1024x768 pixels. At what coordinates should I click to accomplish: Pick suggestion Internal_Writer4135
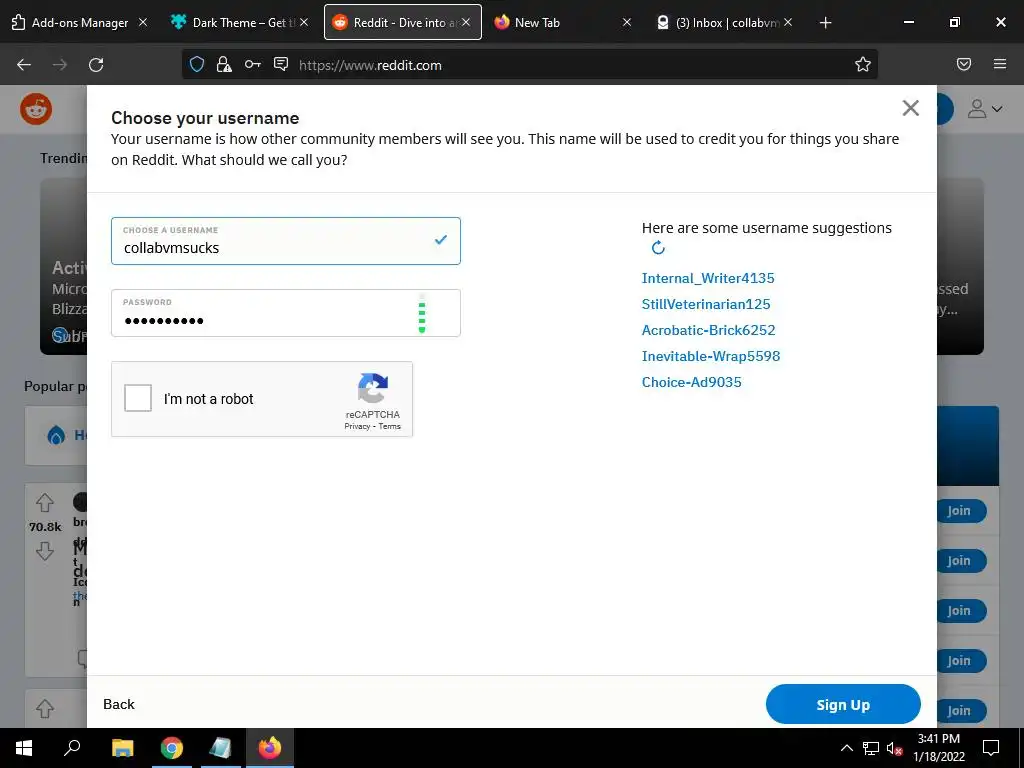click(x=708, y=278)
